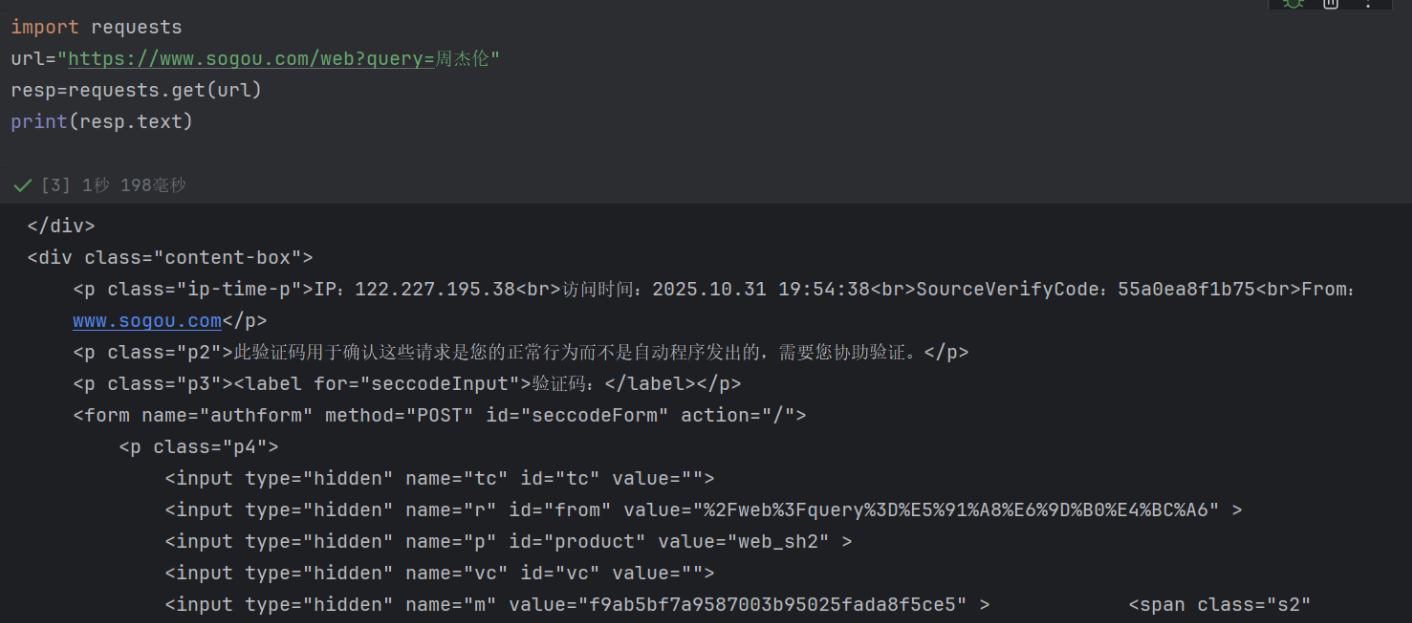Click the closing </div> output line
The height and width of the screenshot is (623, 1412).
tap(61, 226)
